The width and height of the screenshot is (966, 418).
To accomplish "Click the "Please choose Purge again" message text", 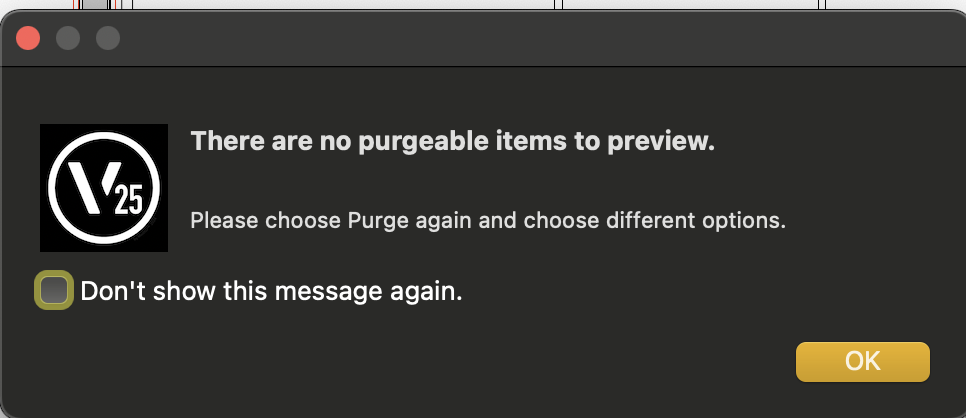I will tap(487, 220).
